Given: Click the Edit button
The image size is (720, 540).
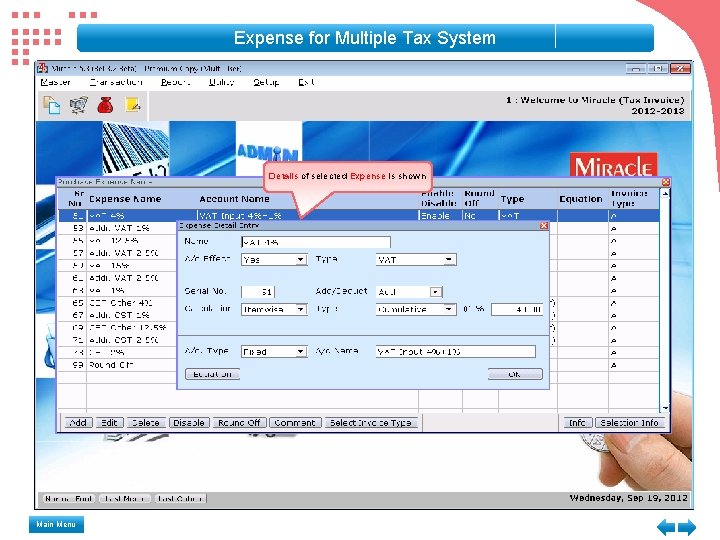Looking at the screenshot, I should [x=109, y=422].
